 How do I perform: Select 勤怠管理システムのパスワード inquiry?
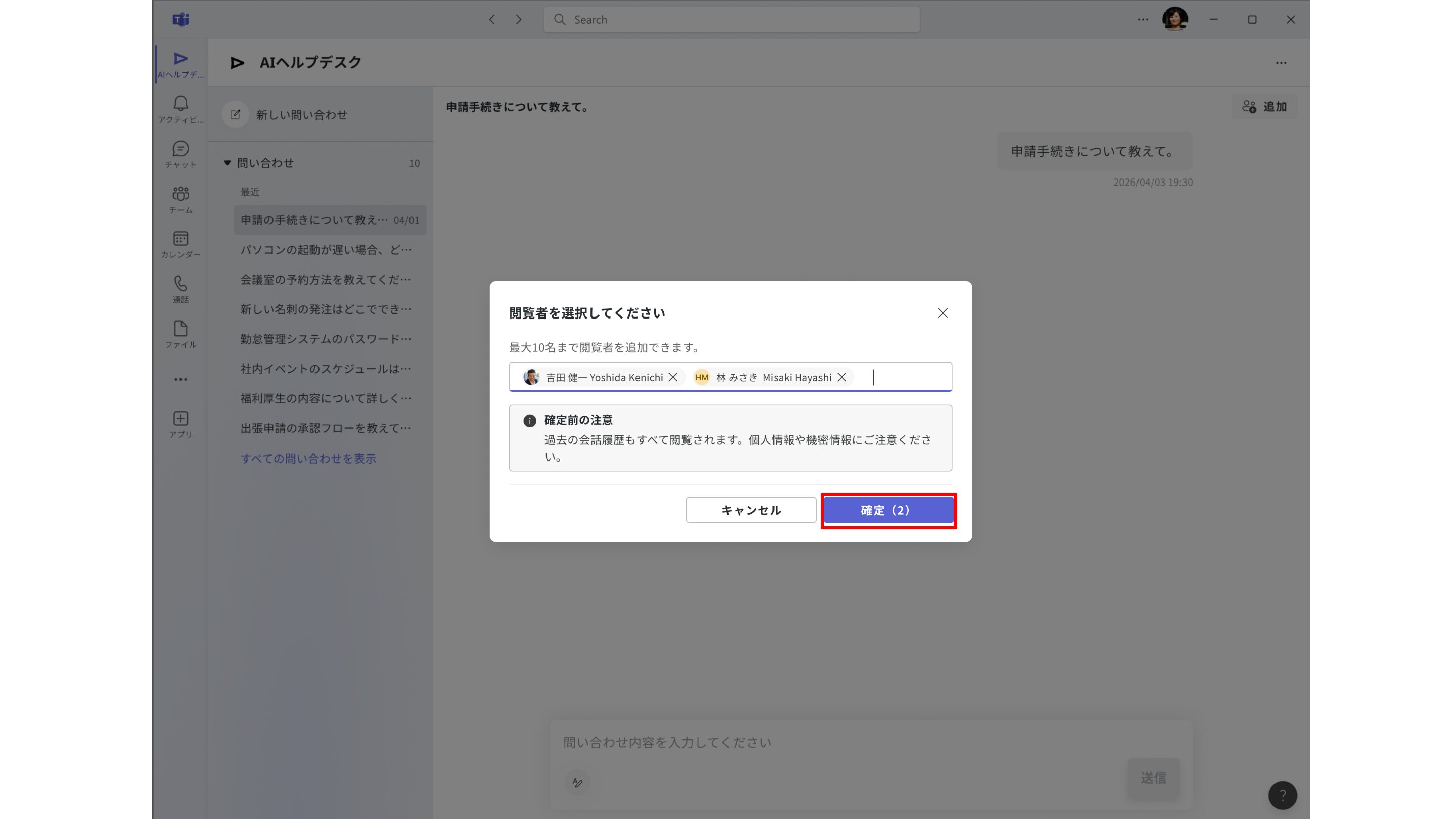click(330, 339)
